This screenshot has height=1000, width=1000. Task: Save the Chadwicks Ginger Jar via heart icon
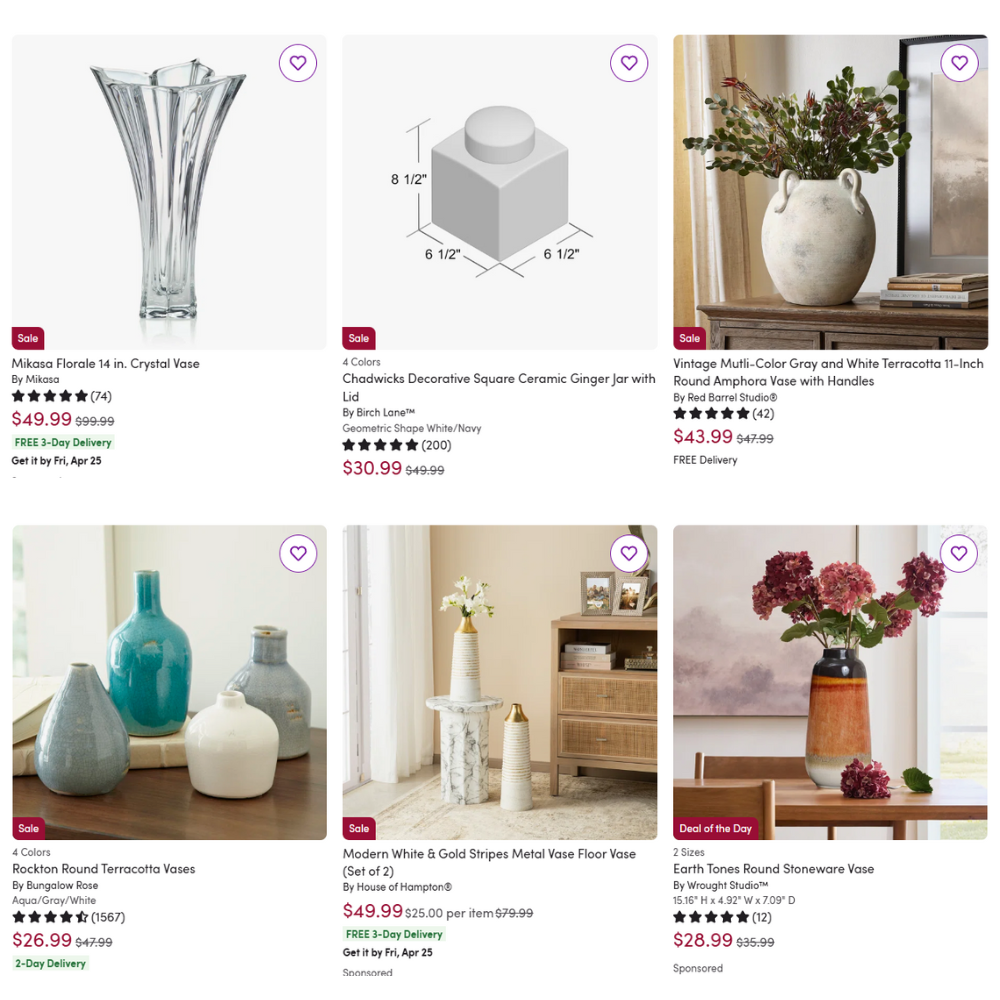tap(629, 62)
